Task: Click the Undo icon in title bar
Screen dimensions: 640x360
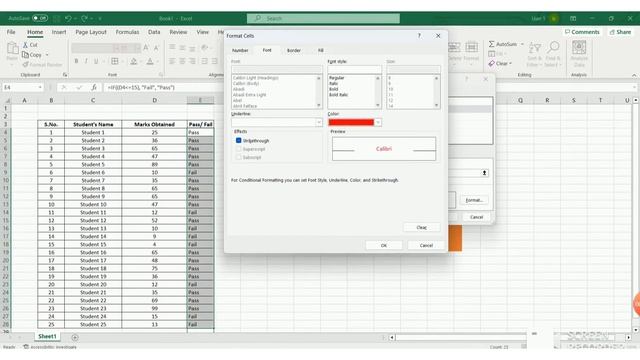Action: point(68,18)
